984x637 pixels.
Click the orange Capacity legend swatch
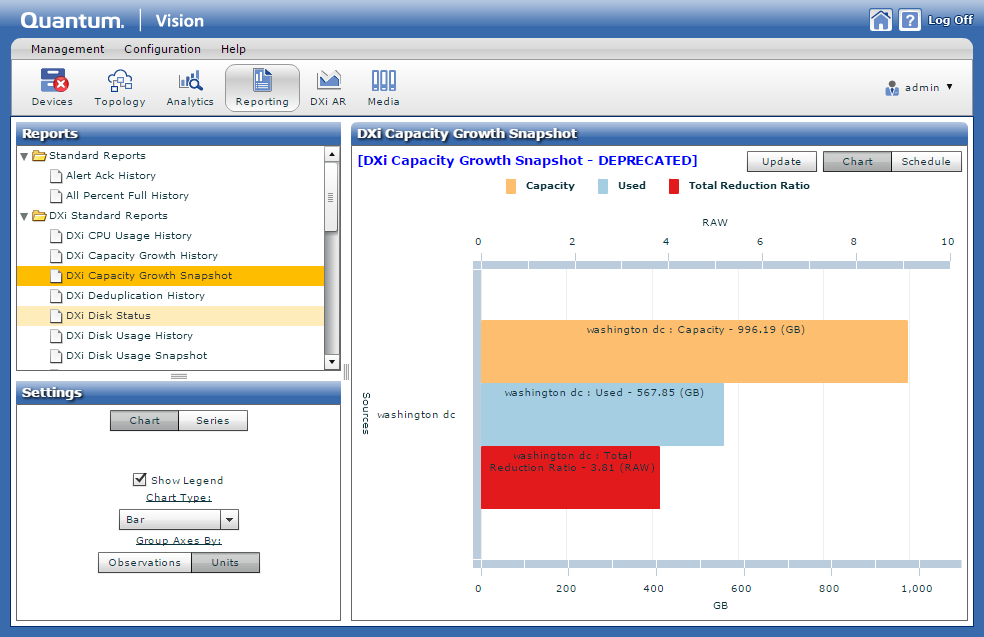pos(511,186)
